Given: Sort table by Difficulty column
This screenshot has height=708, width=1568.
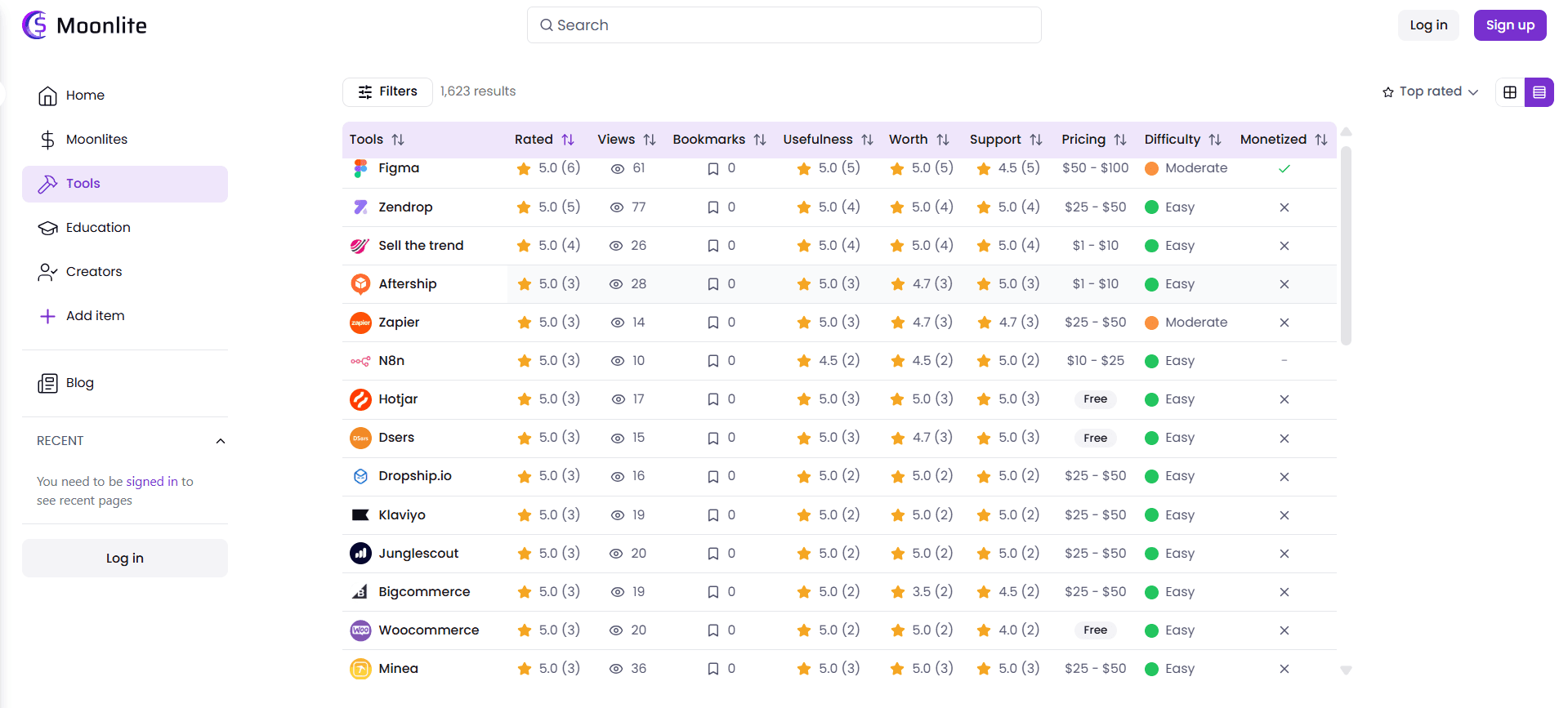Looking at the screenshot, I should click(1215, 140).
